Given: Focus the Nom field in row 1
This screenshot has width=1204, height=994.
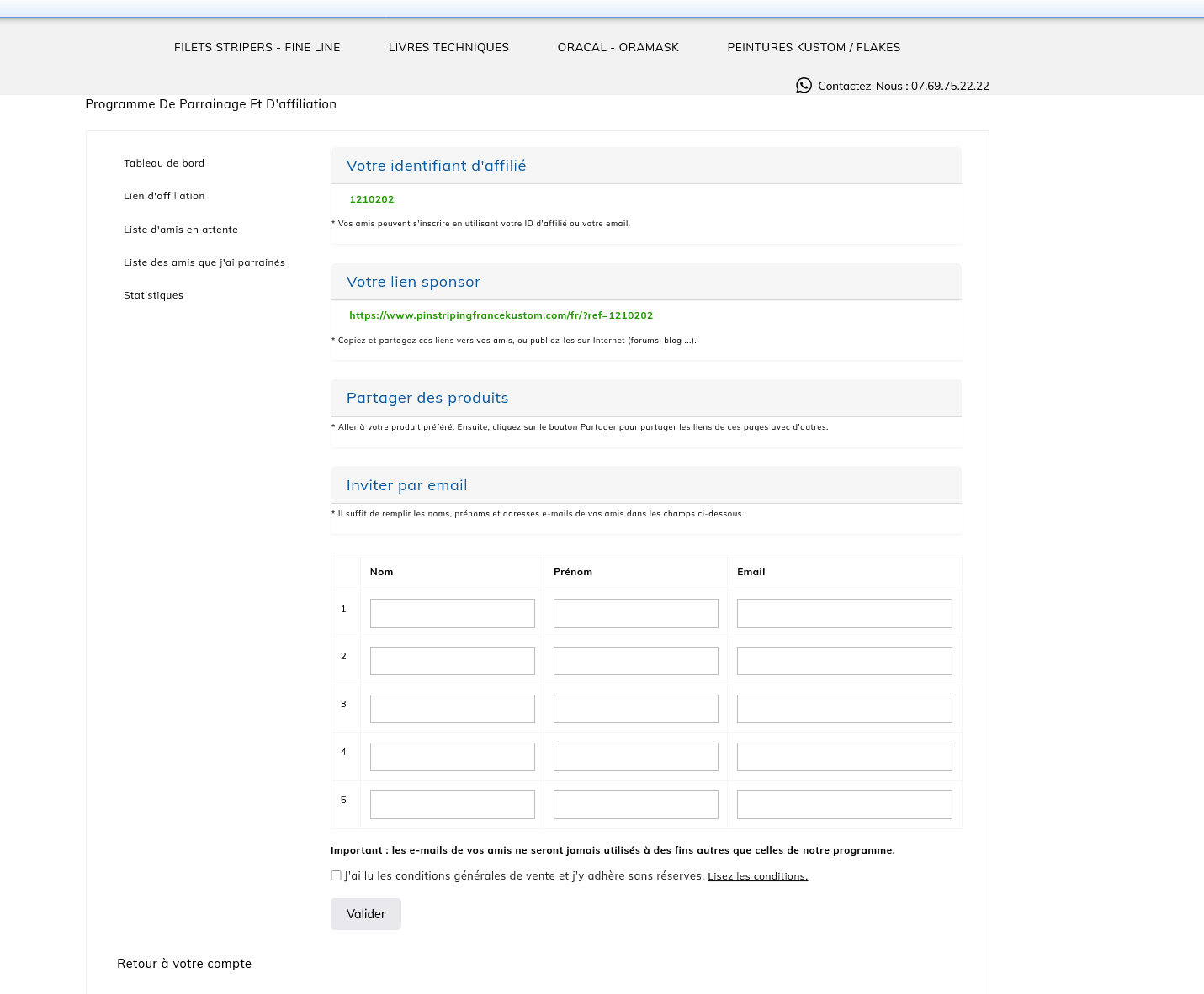Looking at the screenshot, I should coord(452,613).
